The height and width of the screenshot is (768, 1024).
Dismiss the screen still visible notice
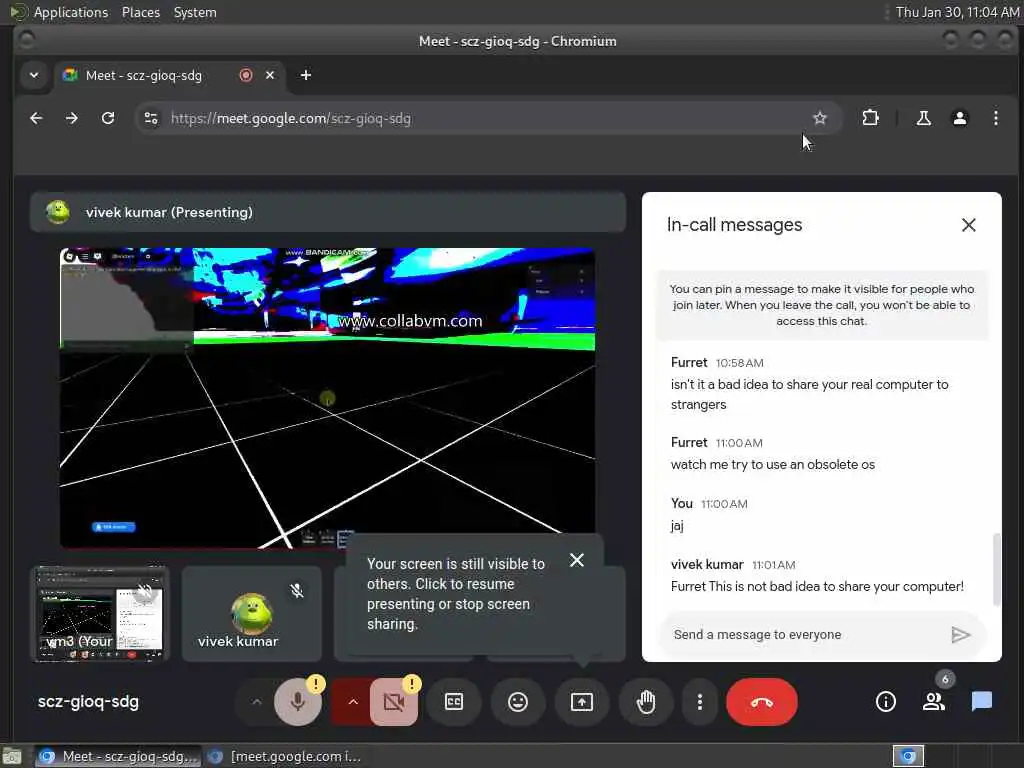pos(577,560)
